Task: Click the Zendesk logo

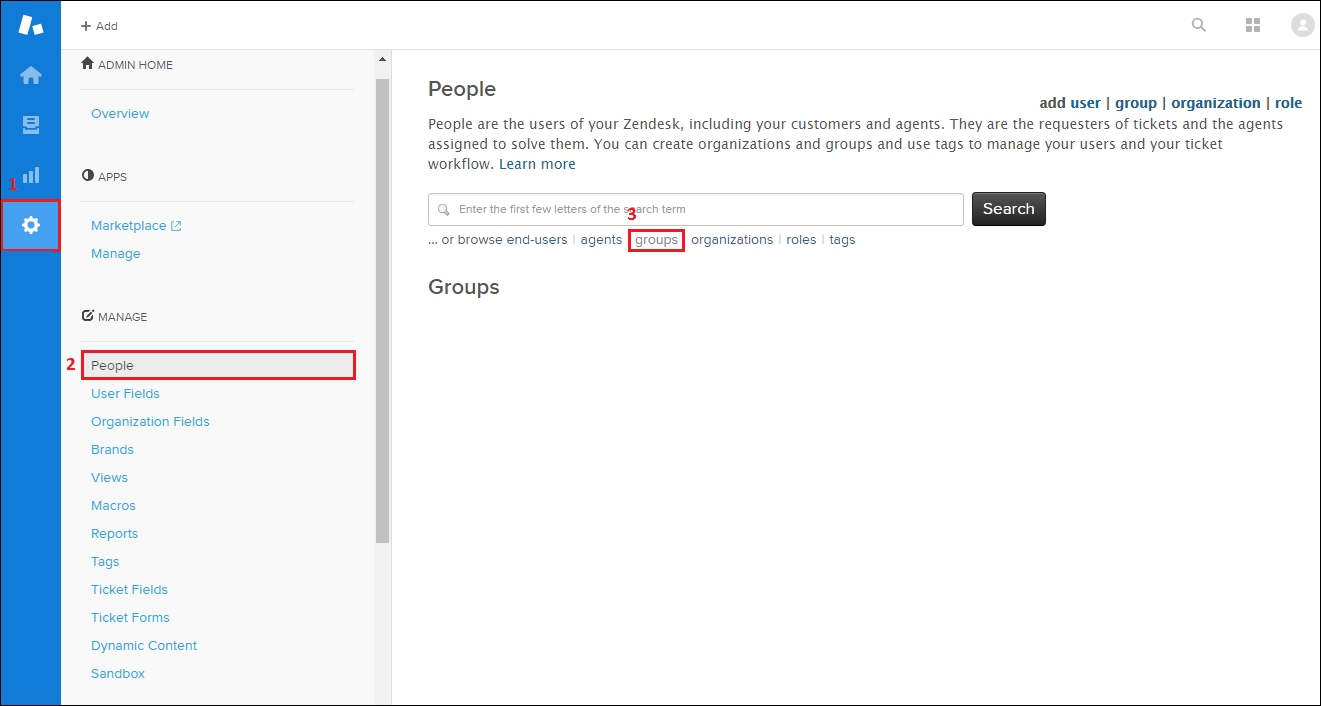Action: [x=30, y=24]
